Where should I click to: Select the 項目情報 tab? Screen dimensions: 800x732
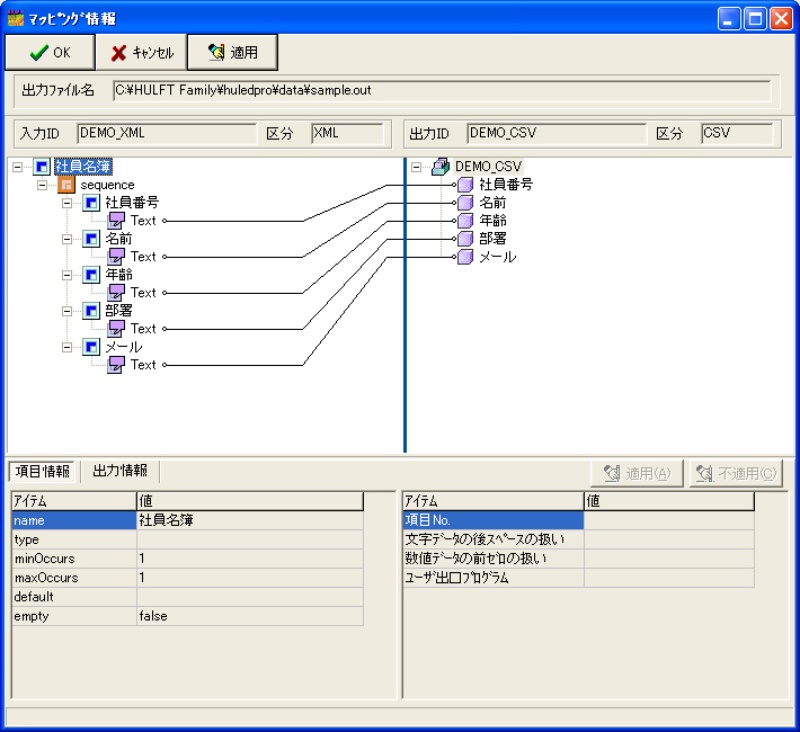click(43, 471)
